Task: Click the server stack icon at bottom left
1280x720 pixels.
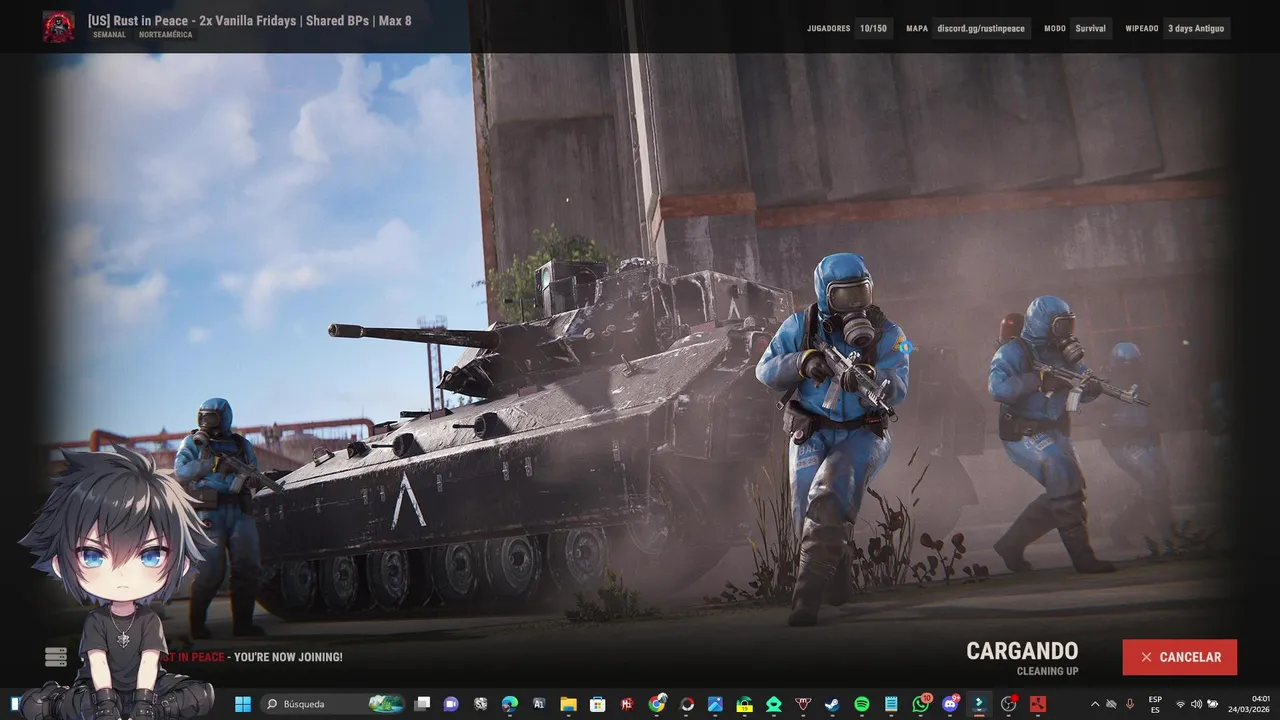Action: [x=56, y=657]
